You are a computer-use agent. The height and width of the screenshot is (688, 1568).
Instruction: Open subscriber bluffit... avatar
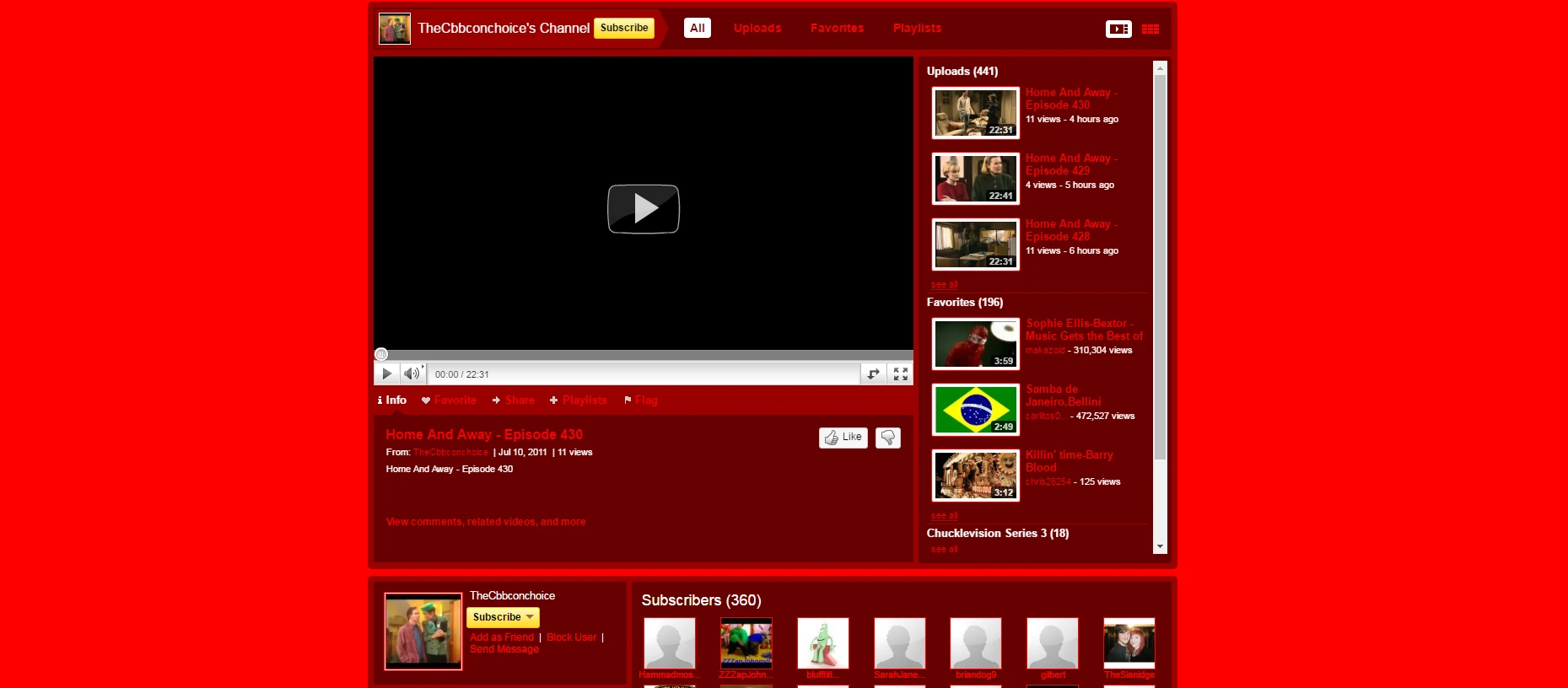823,643
